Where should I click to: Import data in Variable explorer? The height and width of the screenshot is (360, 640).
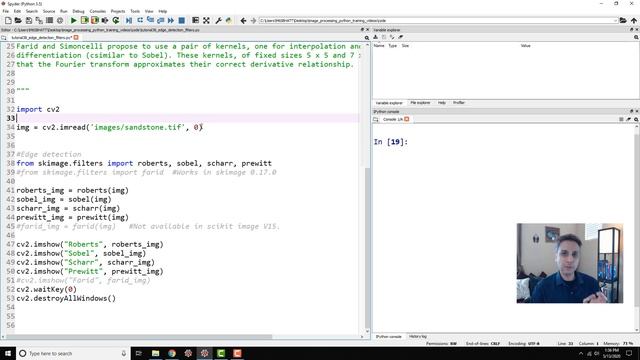point(376,37)
